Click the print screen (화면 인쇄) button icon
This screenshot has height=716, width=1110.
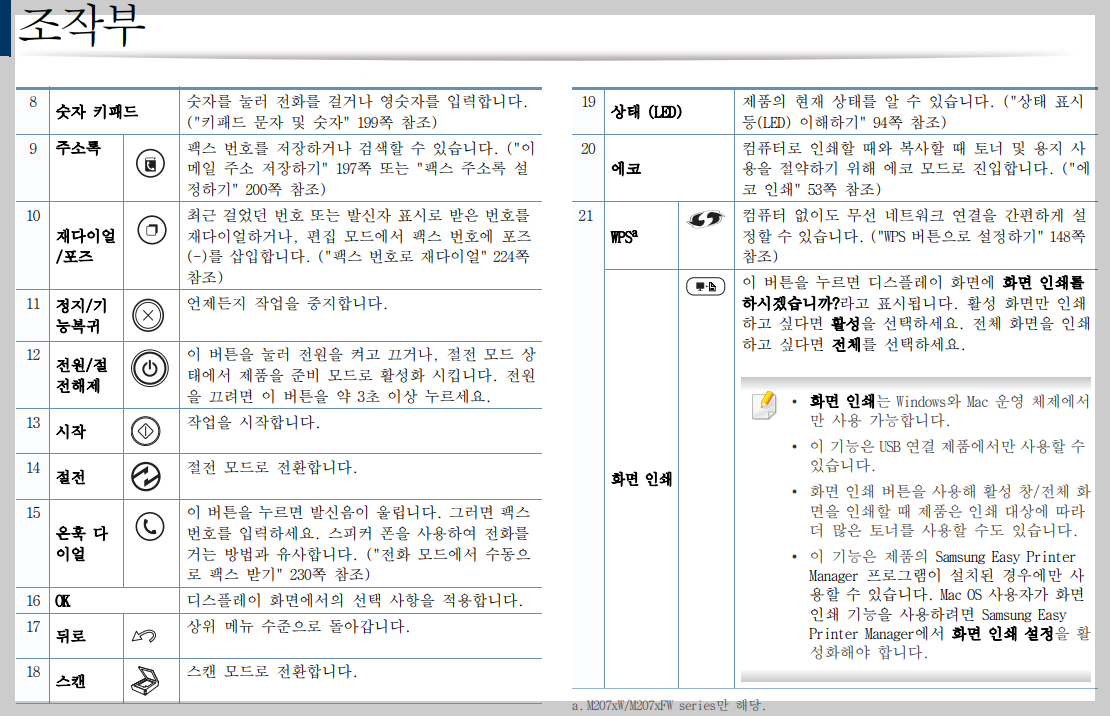pos(706,286)
